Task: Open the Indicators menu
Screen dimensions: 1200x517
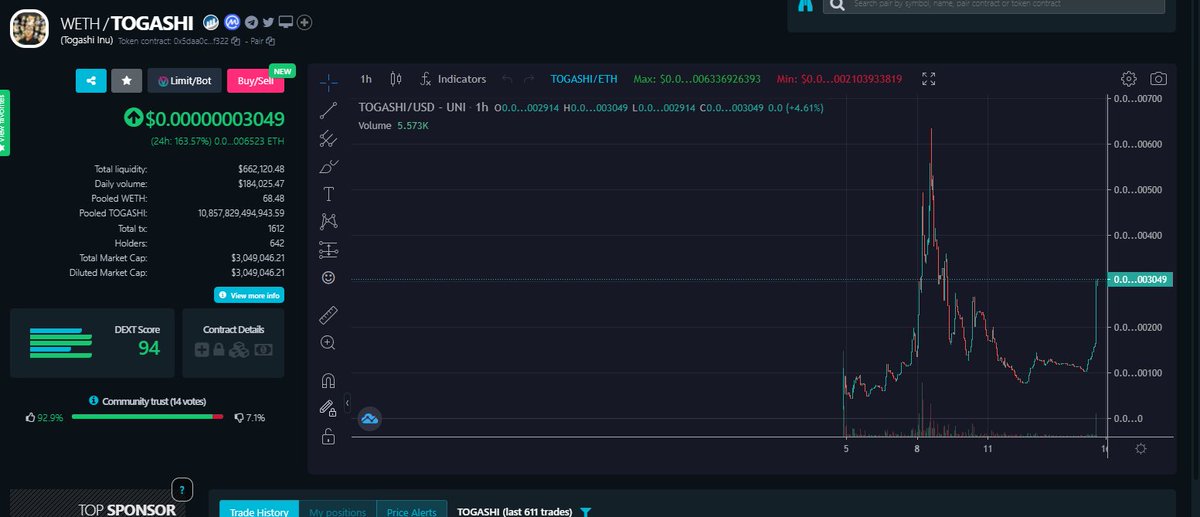Action: click(x=452, y=79)
